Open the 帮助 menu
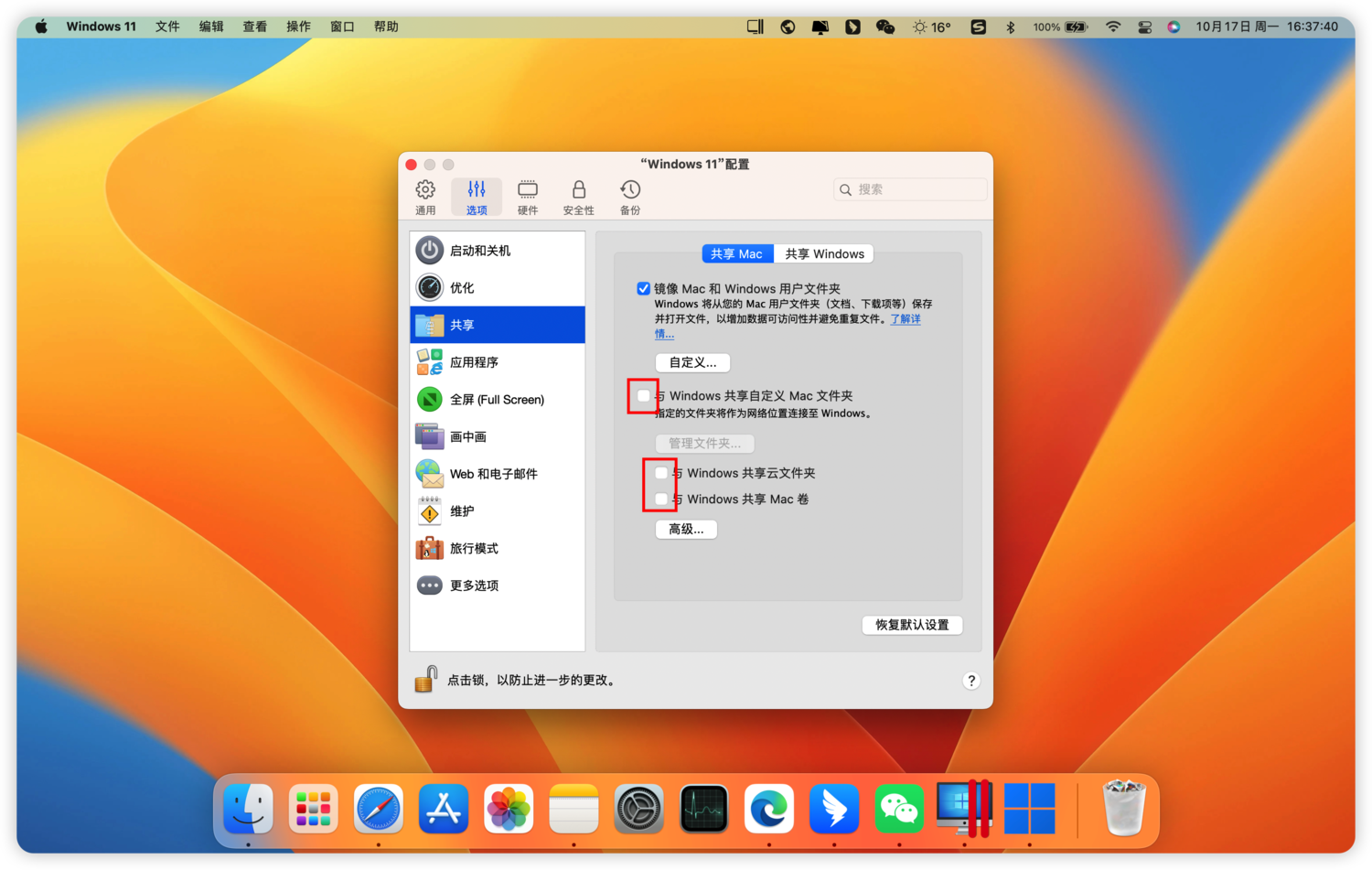The width and height of the screenshot is (1372, 870). [386, 27]
